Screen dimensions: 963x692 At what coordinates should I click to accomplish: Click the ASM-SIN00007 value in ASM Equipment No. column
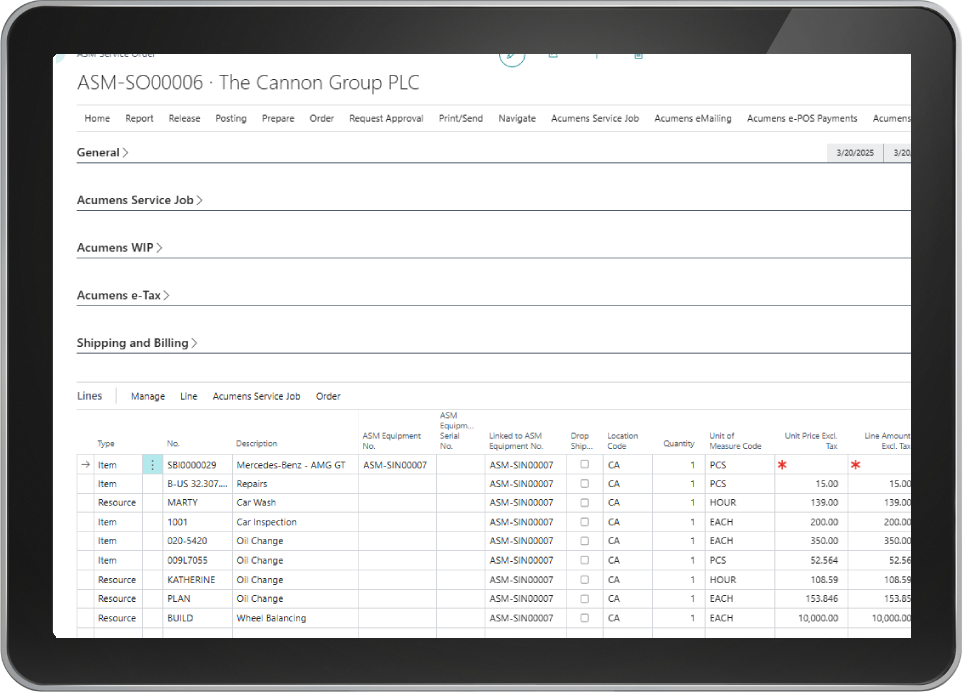tap(395, 465)
